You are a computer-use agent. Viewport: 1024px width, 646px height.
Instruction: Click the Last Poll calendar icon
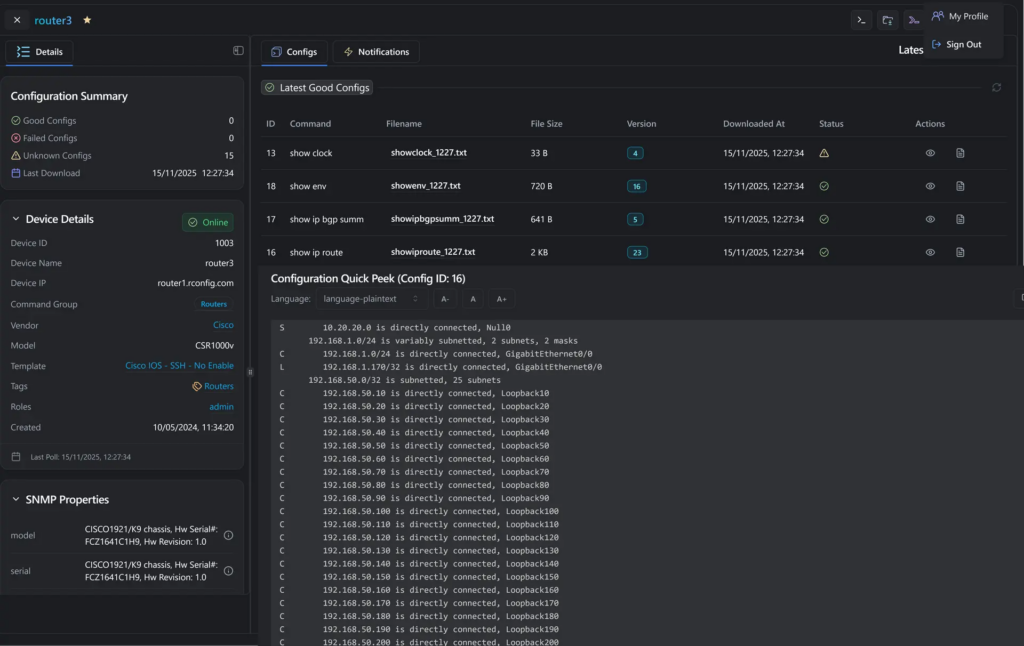pyautogui.click(x=16, y=457)
